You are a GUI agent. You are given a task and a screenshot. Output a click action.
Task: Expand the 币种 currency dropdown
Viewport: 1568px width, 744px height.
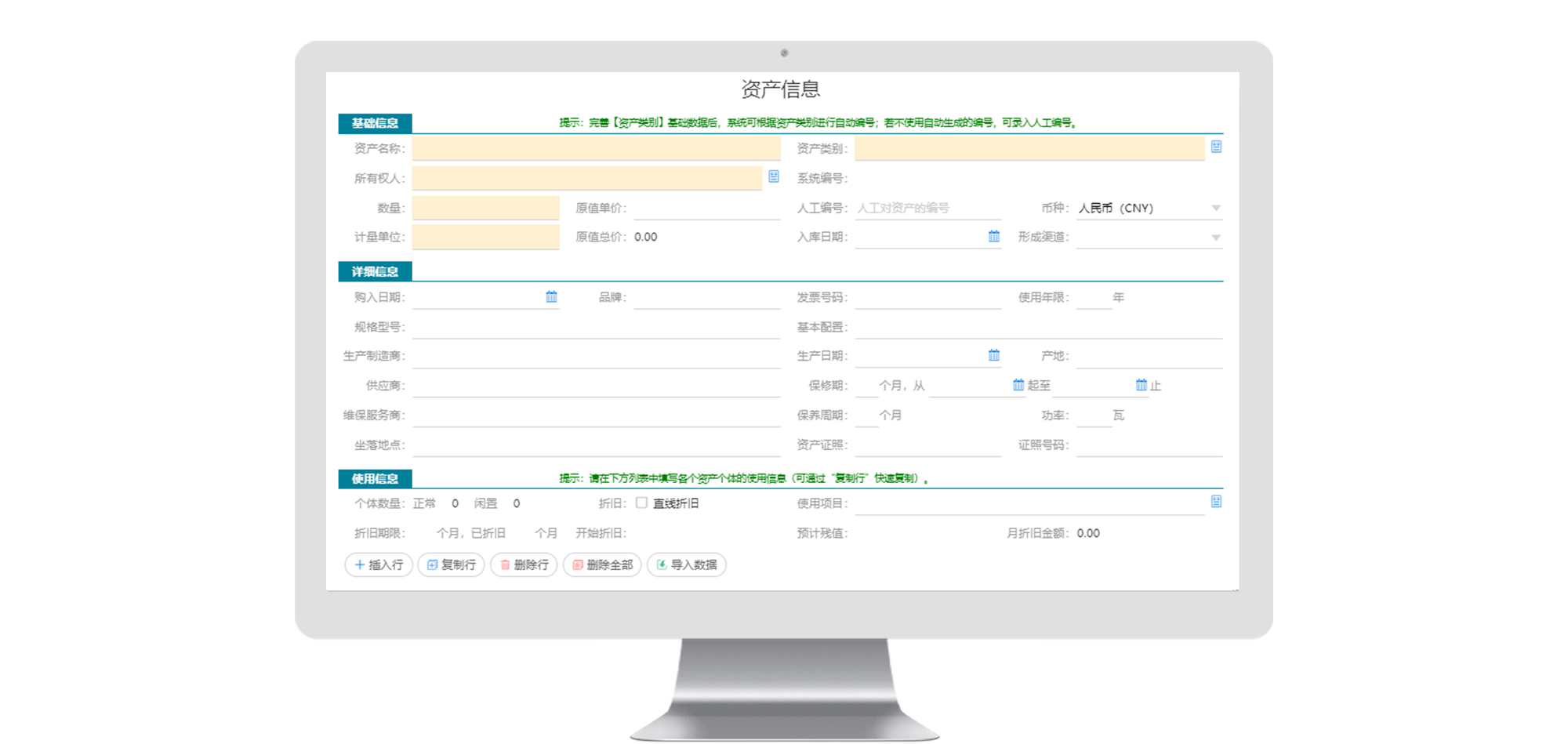point(1216,209)
